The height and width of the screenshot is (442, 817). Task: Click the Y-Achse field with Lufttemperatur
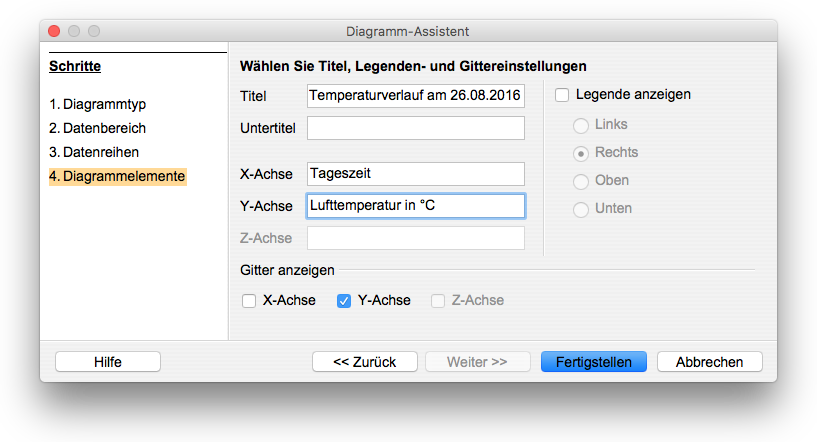pos(415,206)
